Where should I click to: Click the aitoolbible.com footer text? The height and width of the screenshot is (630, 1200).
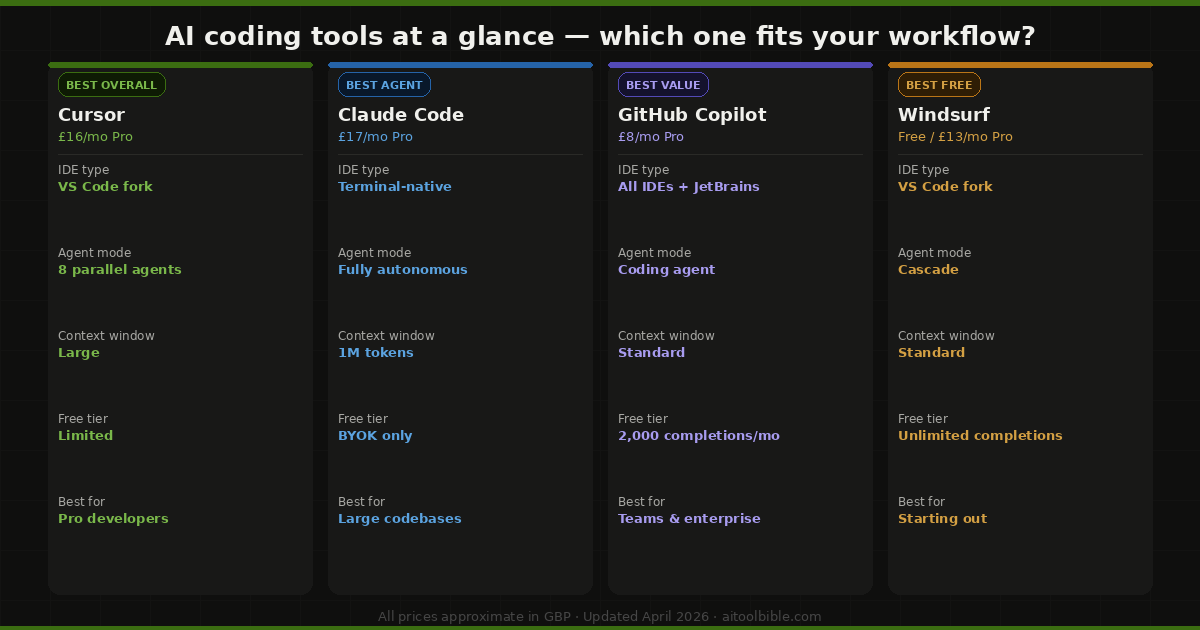coord(771,617)
